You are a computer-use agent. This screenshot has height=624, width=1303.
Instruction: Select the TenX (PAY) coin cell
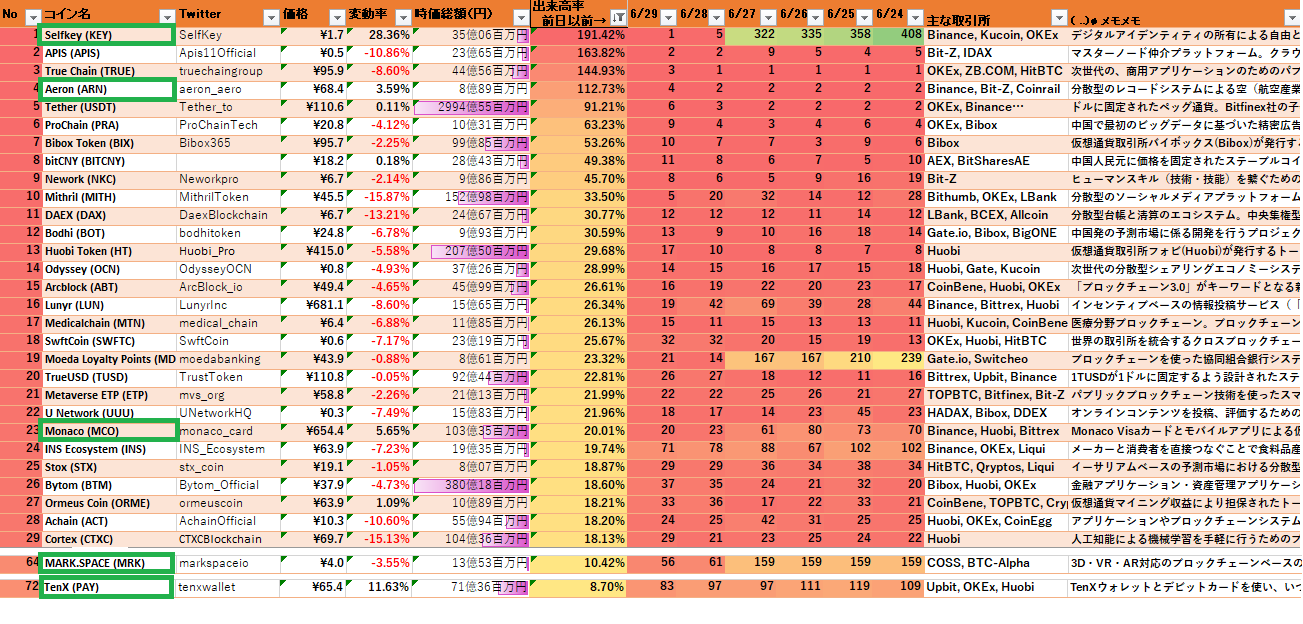[x=108, y=587]
